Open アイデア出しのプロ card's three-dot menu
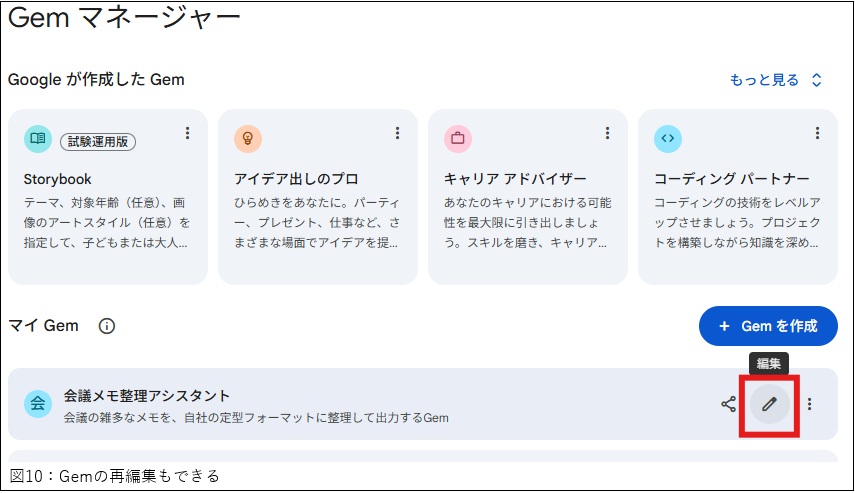 [x=397, y=133]
